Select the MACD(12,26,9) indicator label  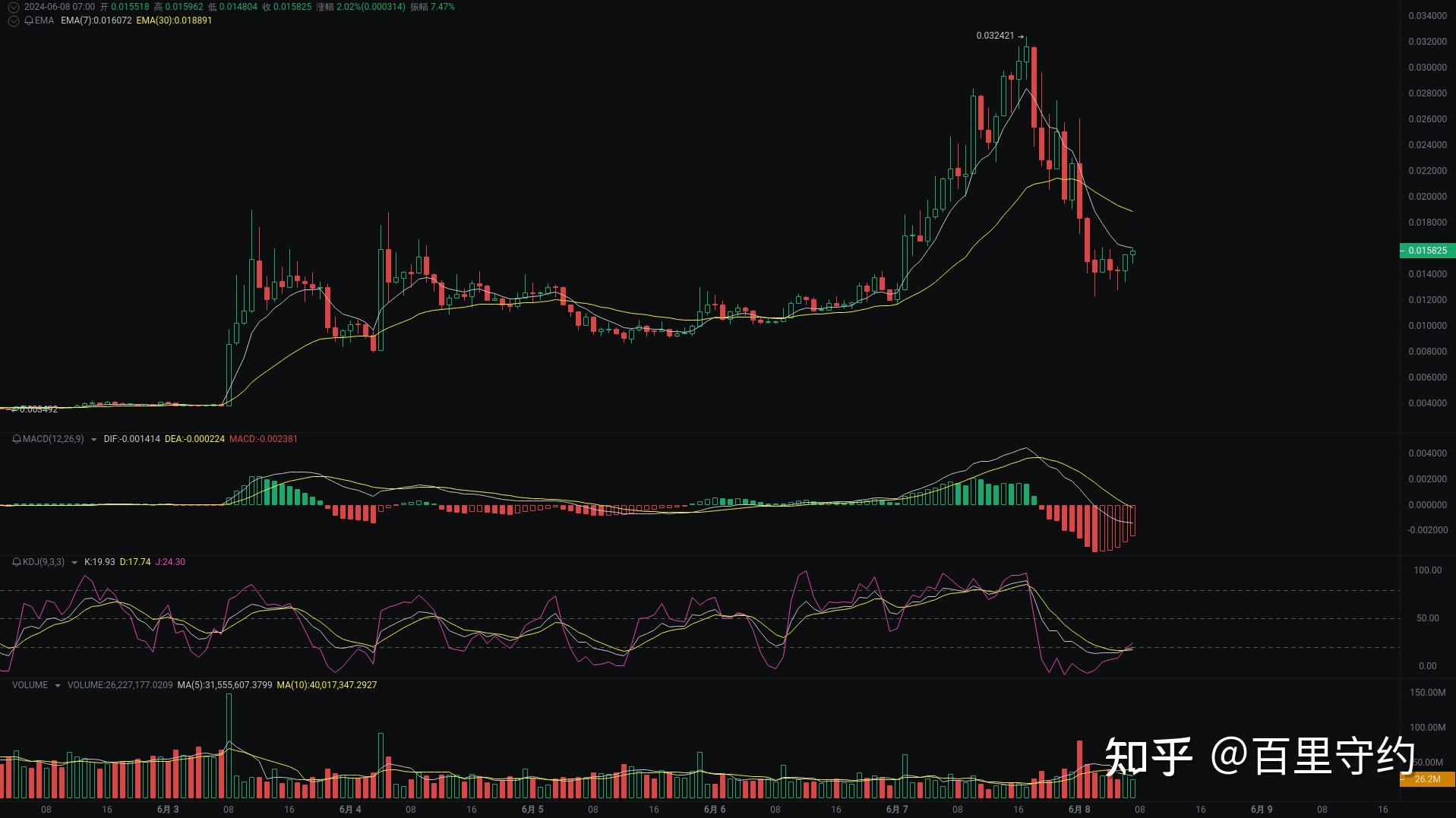click(53, 439)
